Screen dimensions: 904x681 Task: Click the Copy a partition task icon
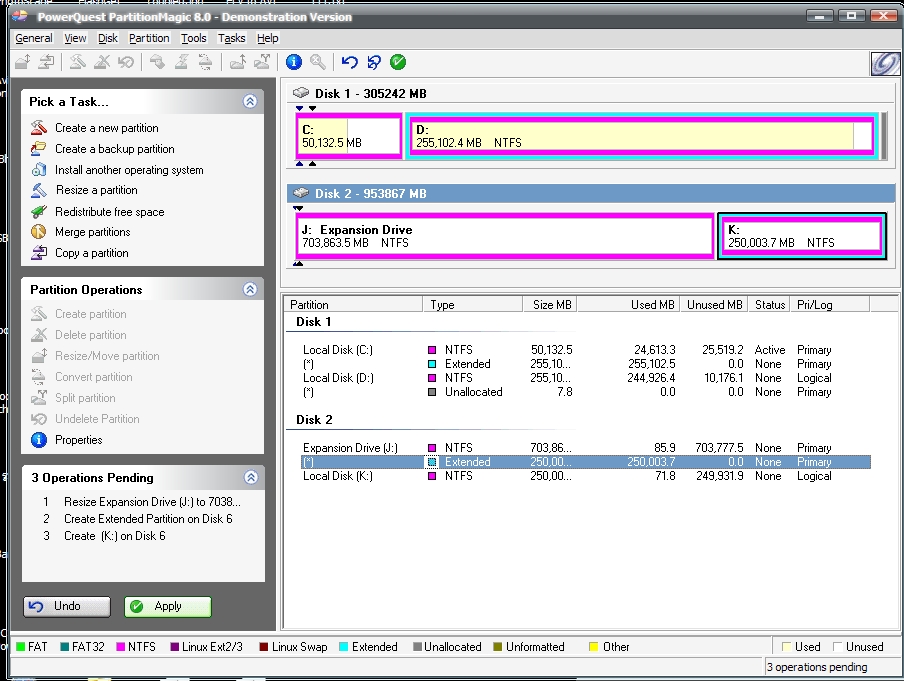tap(39, 253)
